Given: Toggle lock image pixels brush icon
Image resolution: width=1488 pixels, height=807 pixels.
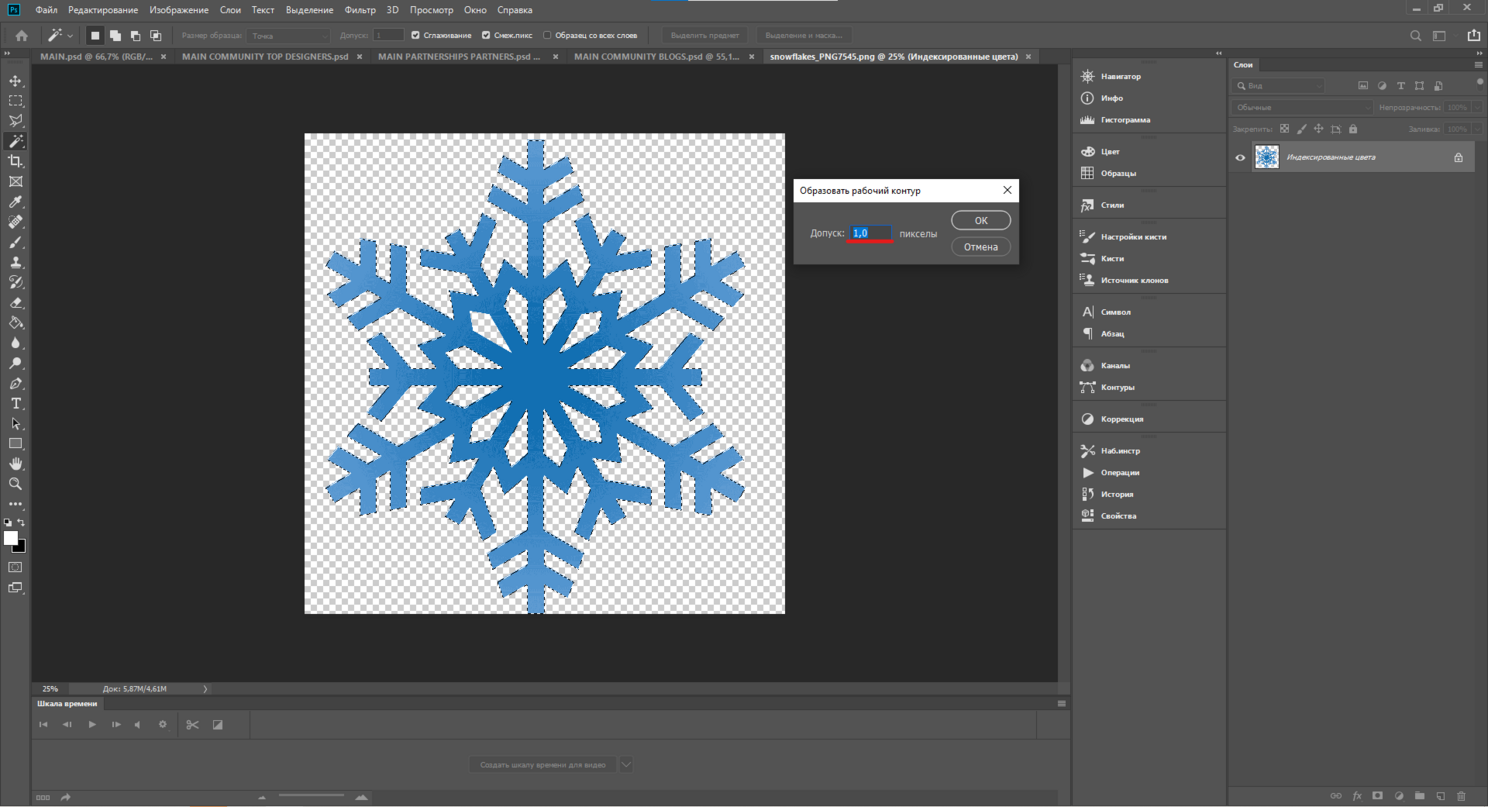Looking at the screenshot, I should (x=1302, y=129).
